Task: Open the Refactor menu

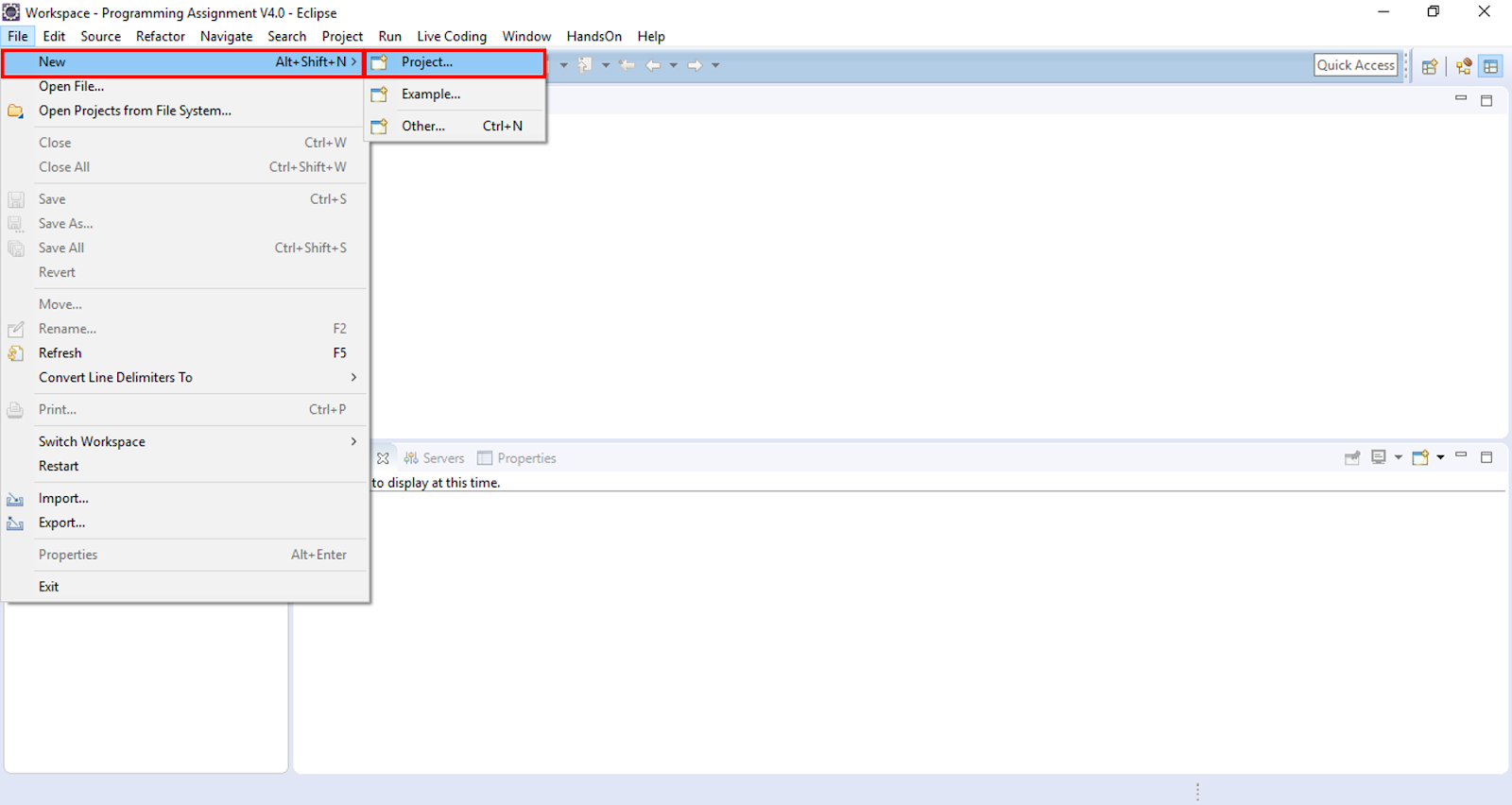Action: click(161, 37)
